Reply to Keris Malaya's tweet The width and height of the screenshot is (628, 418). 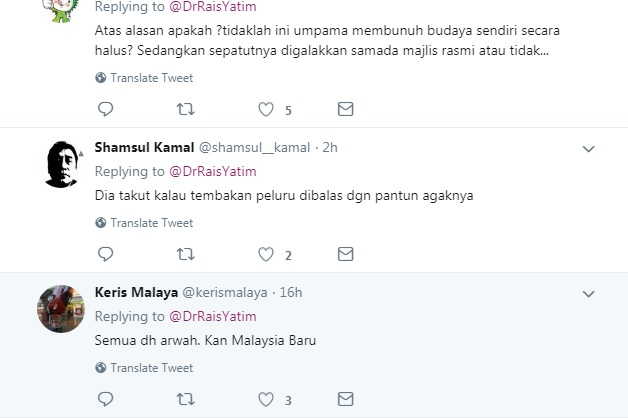[105, 400]
